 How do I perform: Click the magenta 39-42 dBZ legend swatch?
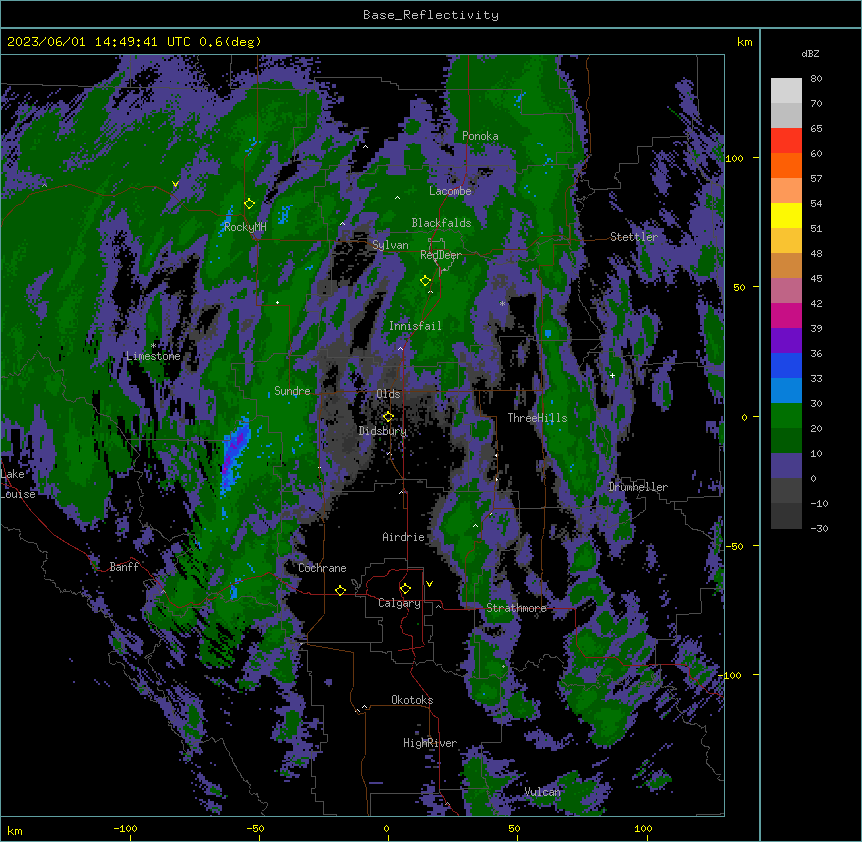click(786, 316)
